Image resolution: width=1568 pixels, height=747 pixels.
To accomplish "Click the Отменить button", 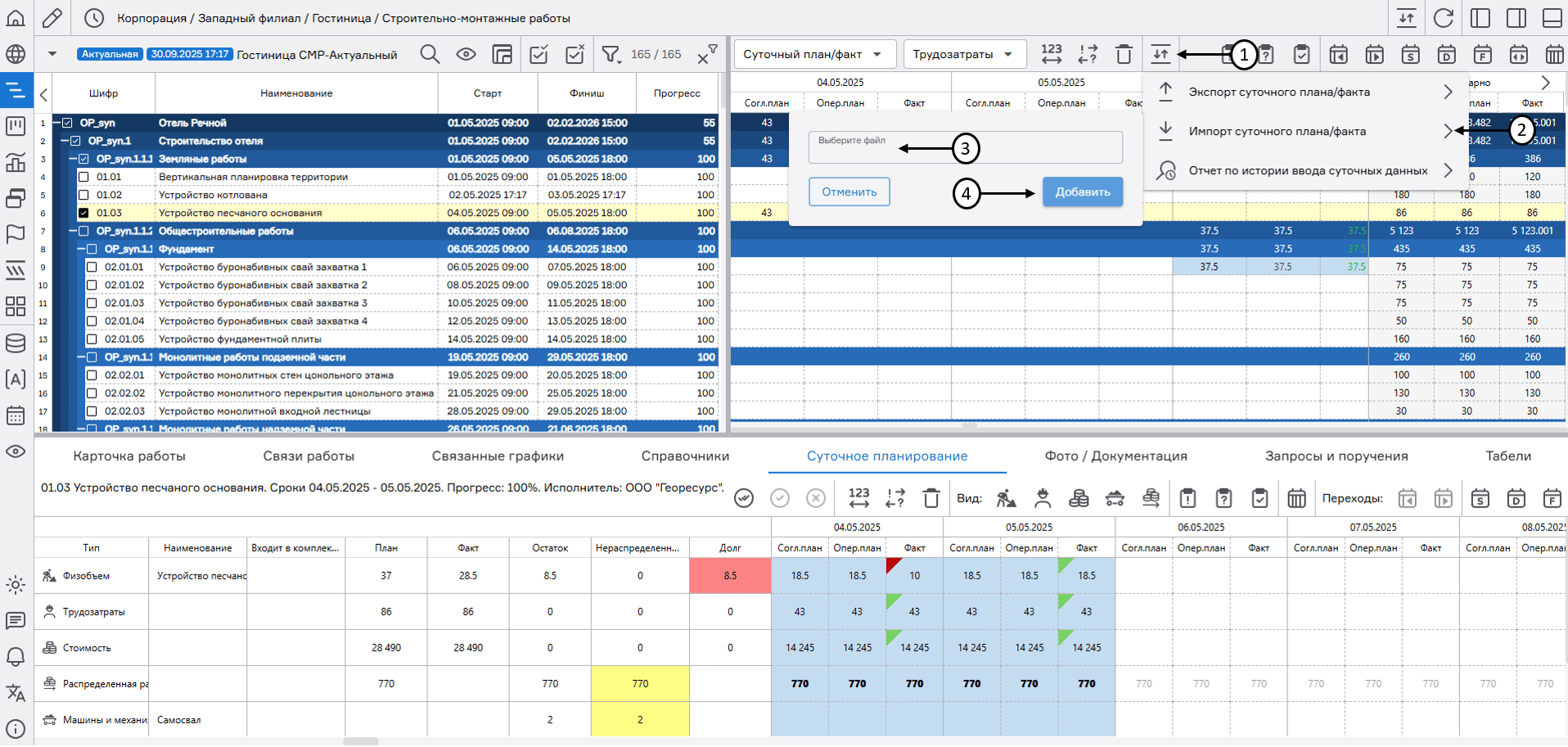I will 849,191.
